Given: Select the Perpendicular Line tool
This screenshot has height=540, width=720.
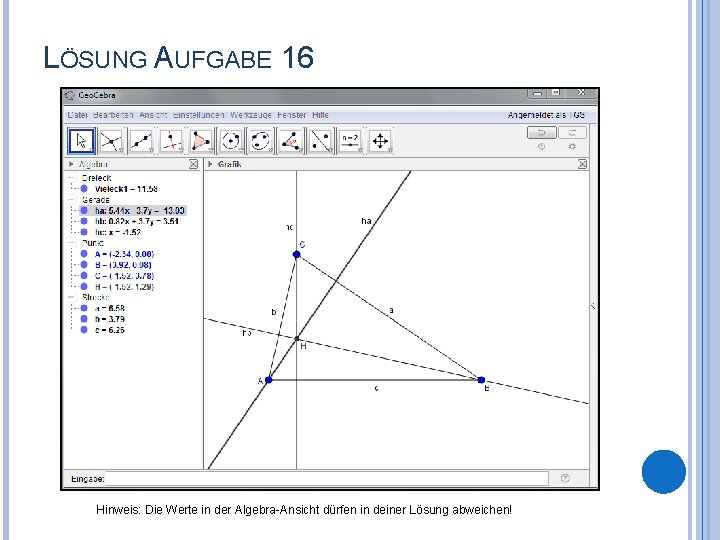Looking at the screenshot, I should [x=171, y=141].
